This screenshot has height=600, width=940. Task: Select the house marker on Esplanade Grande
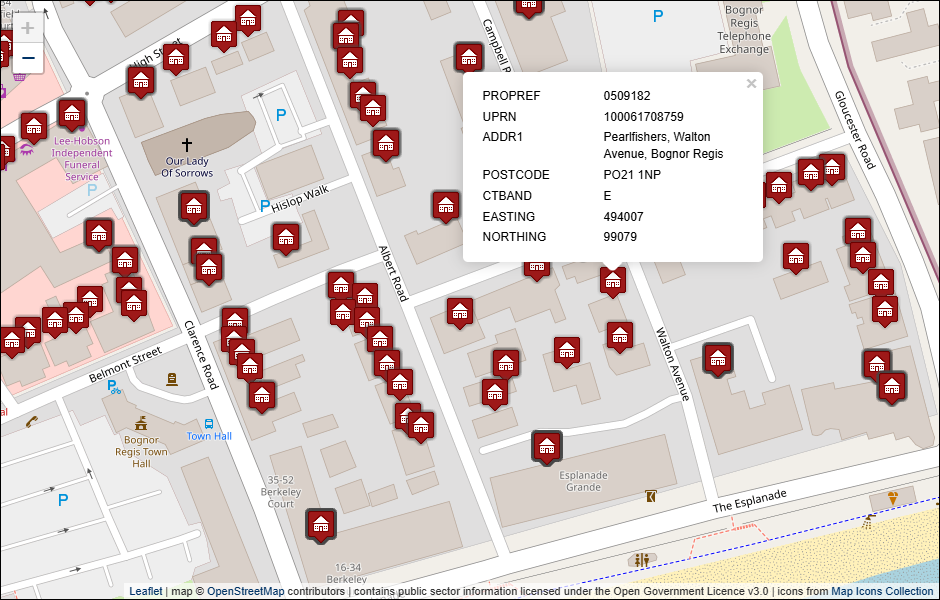tap(546, 446)
